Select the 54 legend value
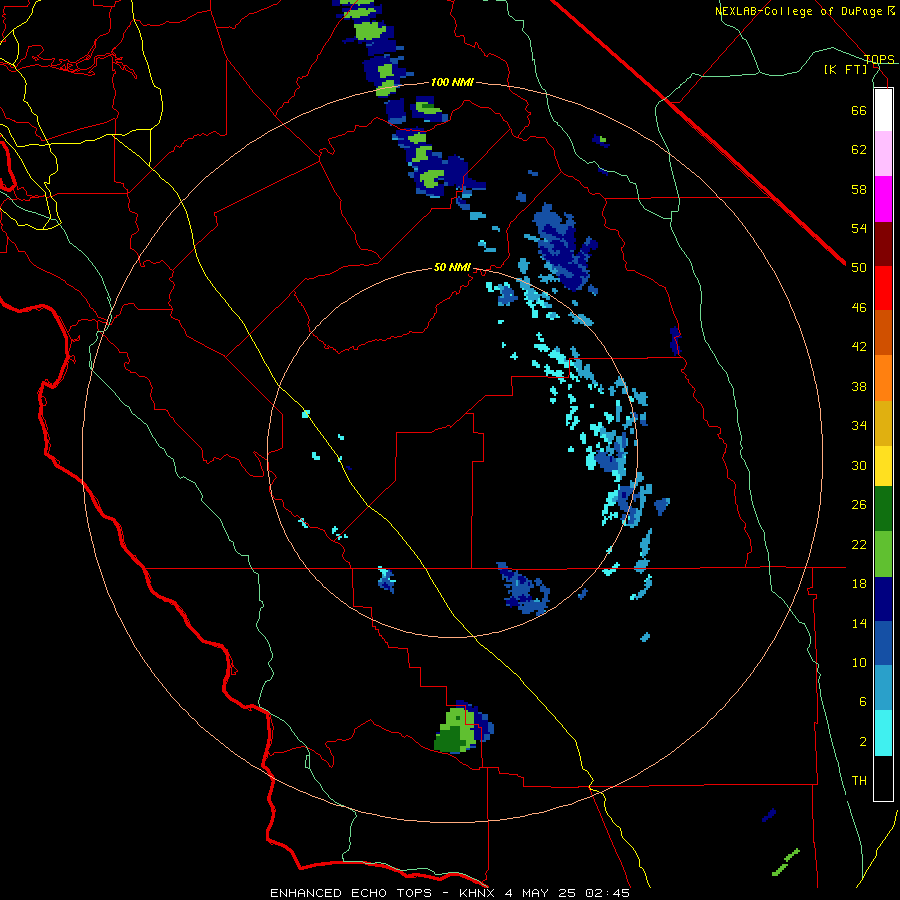900x900 pixels. tap(859, 228)
